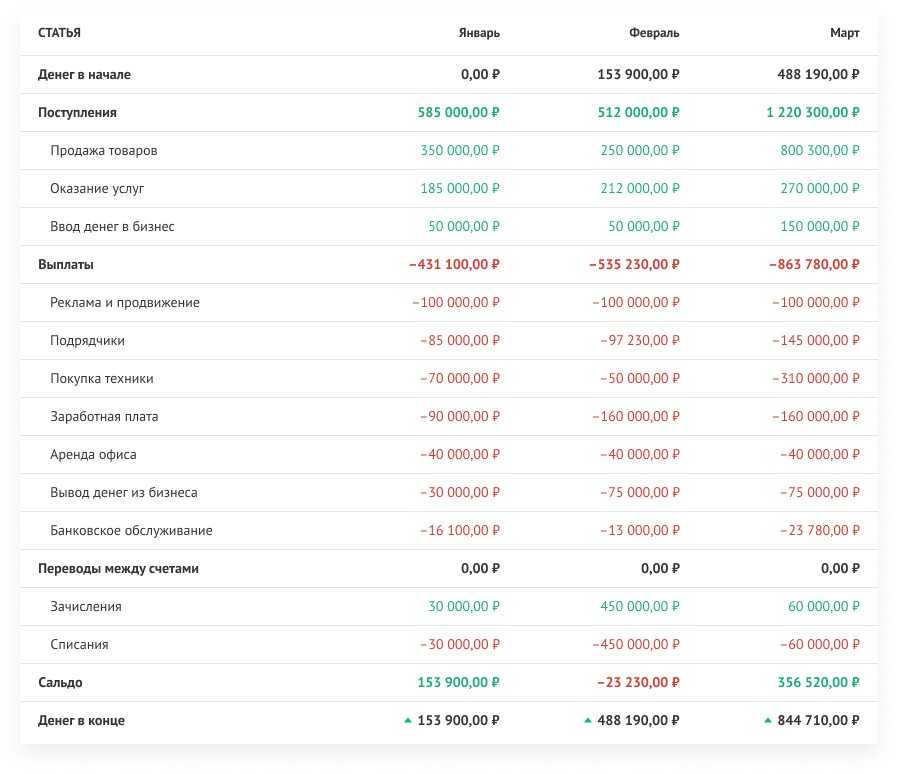This screenshot has height=774, width=898.
Task: Collapse the Поступления group row
Action: 77,113
